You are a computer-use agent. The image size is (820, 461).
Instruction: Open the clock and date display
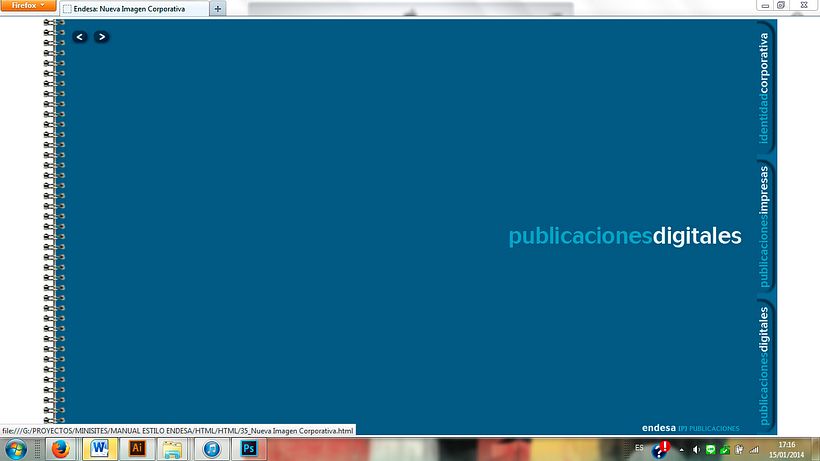(787, 449)
